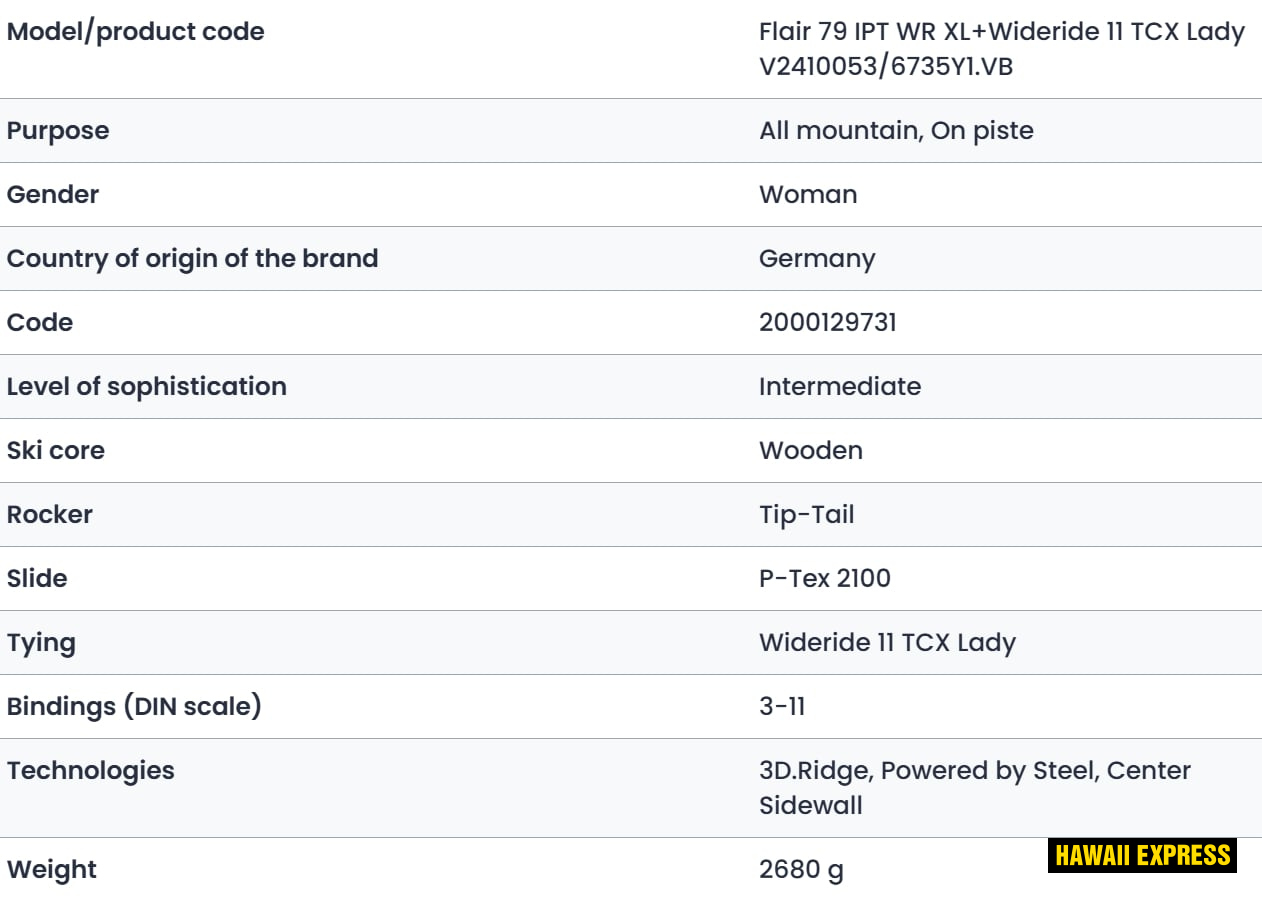Select the Germany value
Image resolution: width=1262 pixels, height=898 pixels.
click(817, 259)
